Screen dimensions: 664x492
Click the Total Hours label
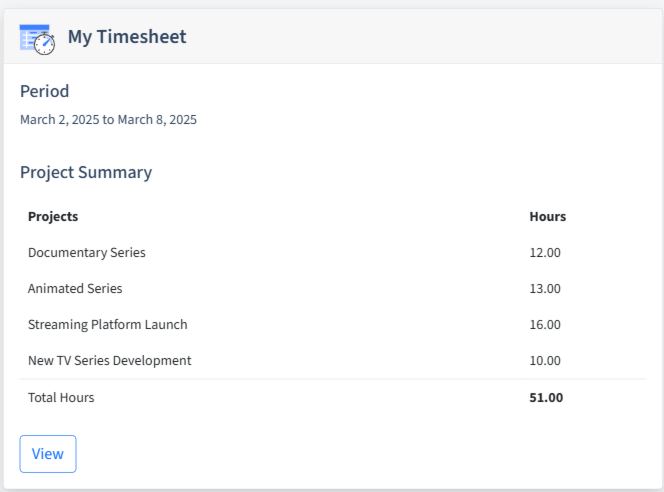coord(61,398)
